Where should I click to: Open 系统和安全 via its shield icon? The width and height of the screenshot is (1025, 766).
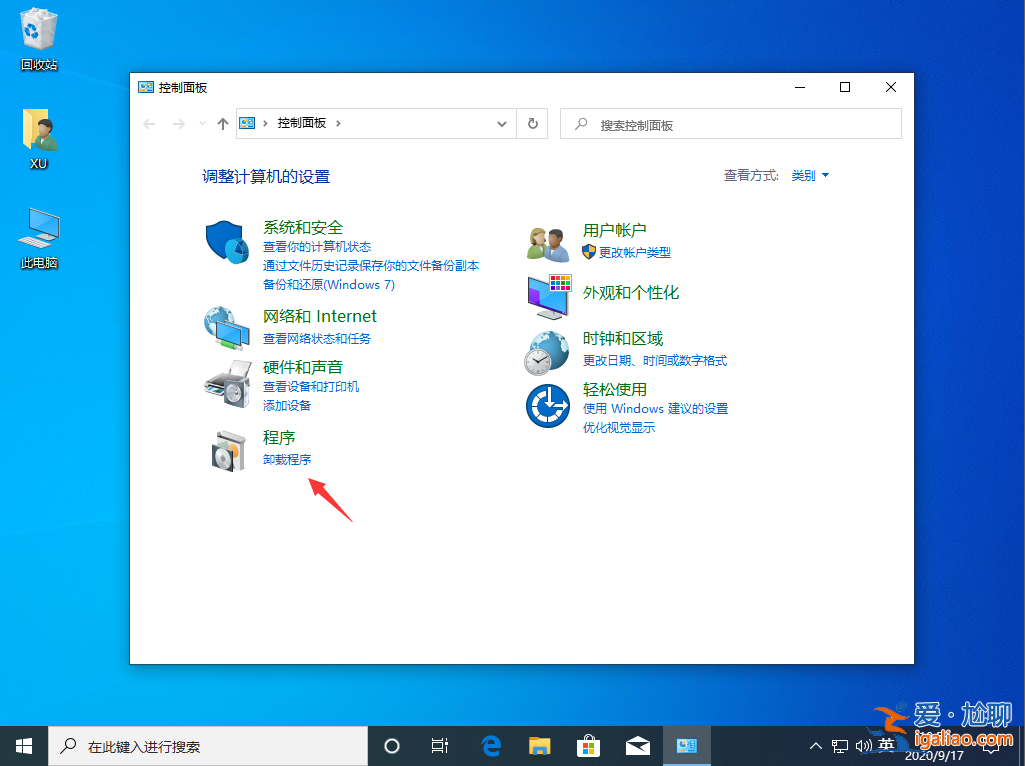226,240
